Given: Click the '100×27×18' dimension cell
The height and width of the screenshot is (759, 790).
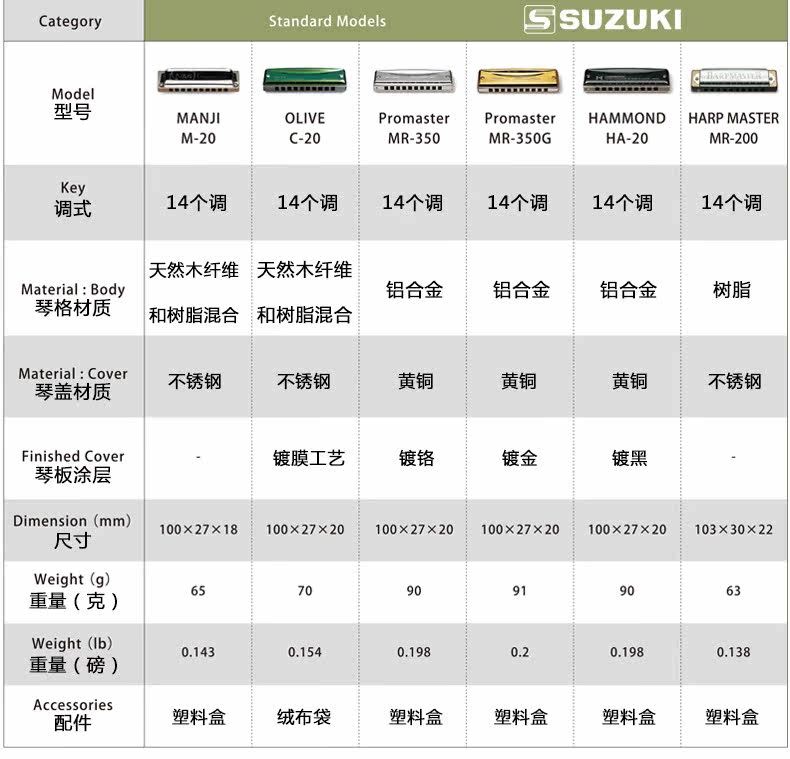Looking at the screenshot, I should (198, 530).
